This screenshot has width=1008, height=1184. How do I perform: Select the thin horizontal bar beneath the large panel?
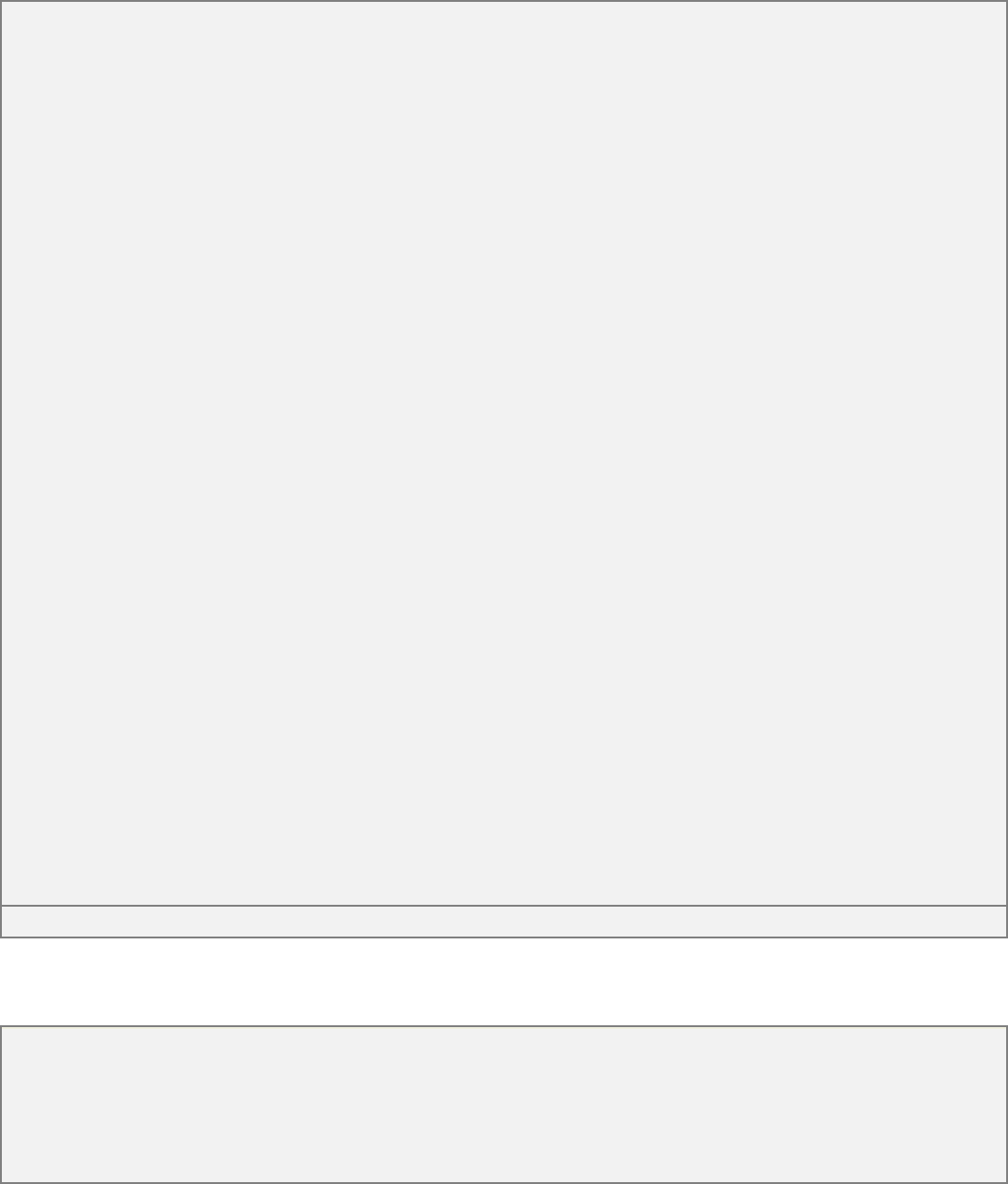pyautogui.click(x=504, y=922)
